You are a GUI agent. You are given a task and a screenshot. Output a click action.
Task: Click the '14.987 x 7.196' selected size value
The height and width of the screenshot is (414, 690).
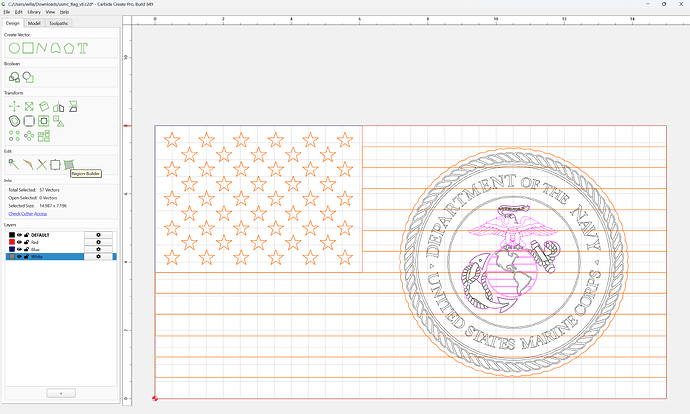click(53, 206)
